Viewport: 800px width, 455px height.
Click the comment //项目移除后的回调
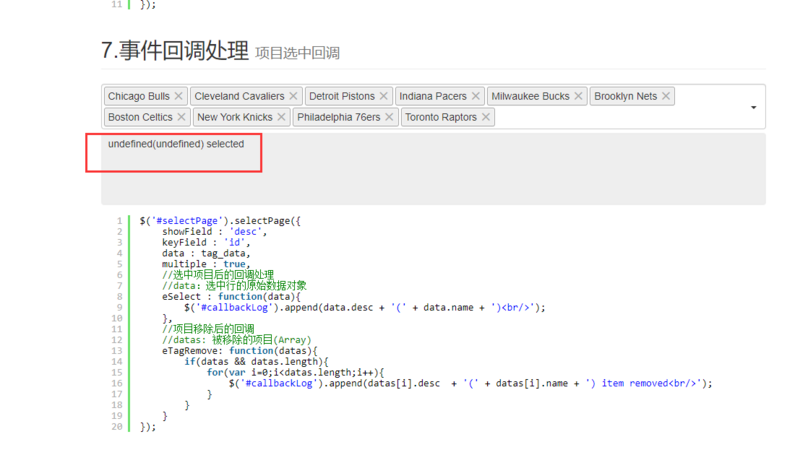pos(208,329)
